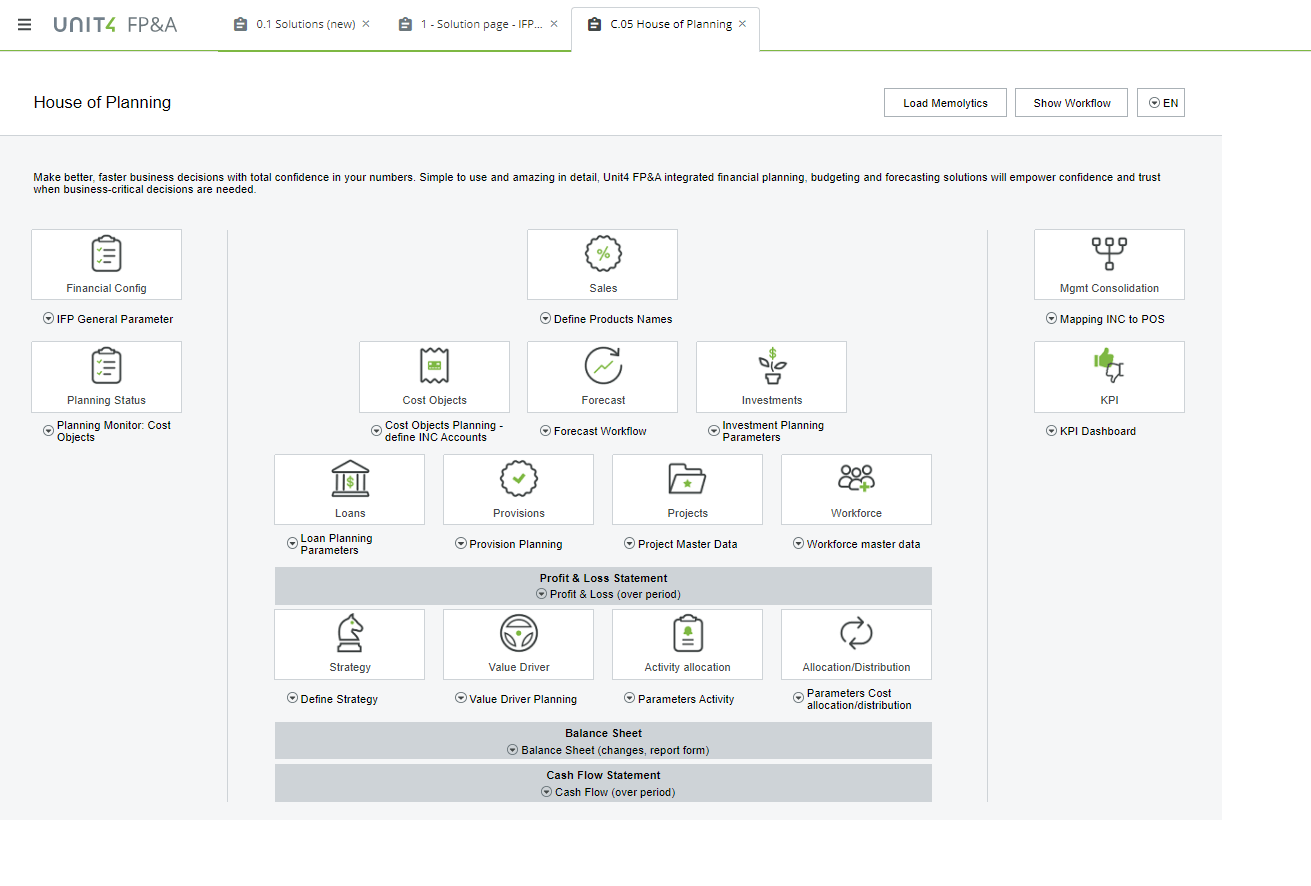The height and width of the screenshot is (886, 1311).
Task: Open the Mgmt Consolidation hierarchy icon
Action: (1109, 254)
